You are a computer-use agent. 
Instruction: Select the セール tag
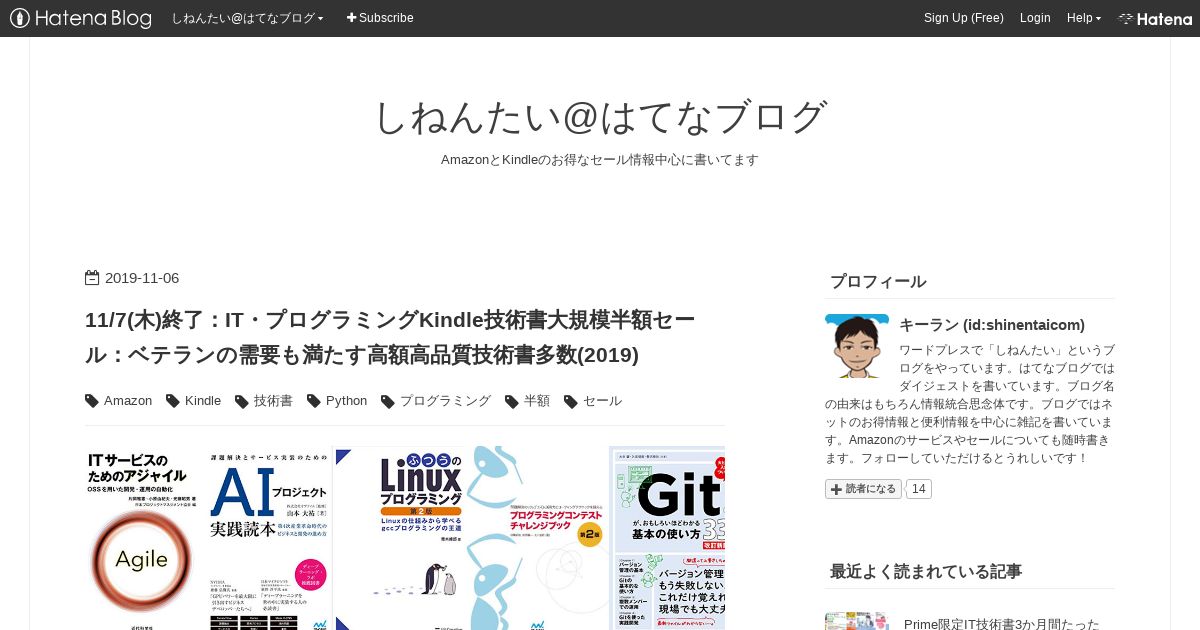click(x=602, y=401)
